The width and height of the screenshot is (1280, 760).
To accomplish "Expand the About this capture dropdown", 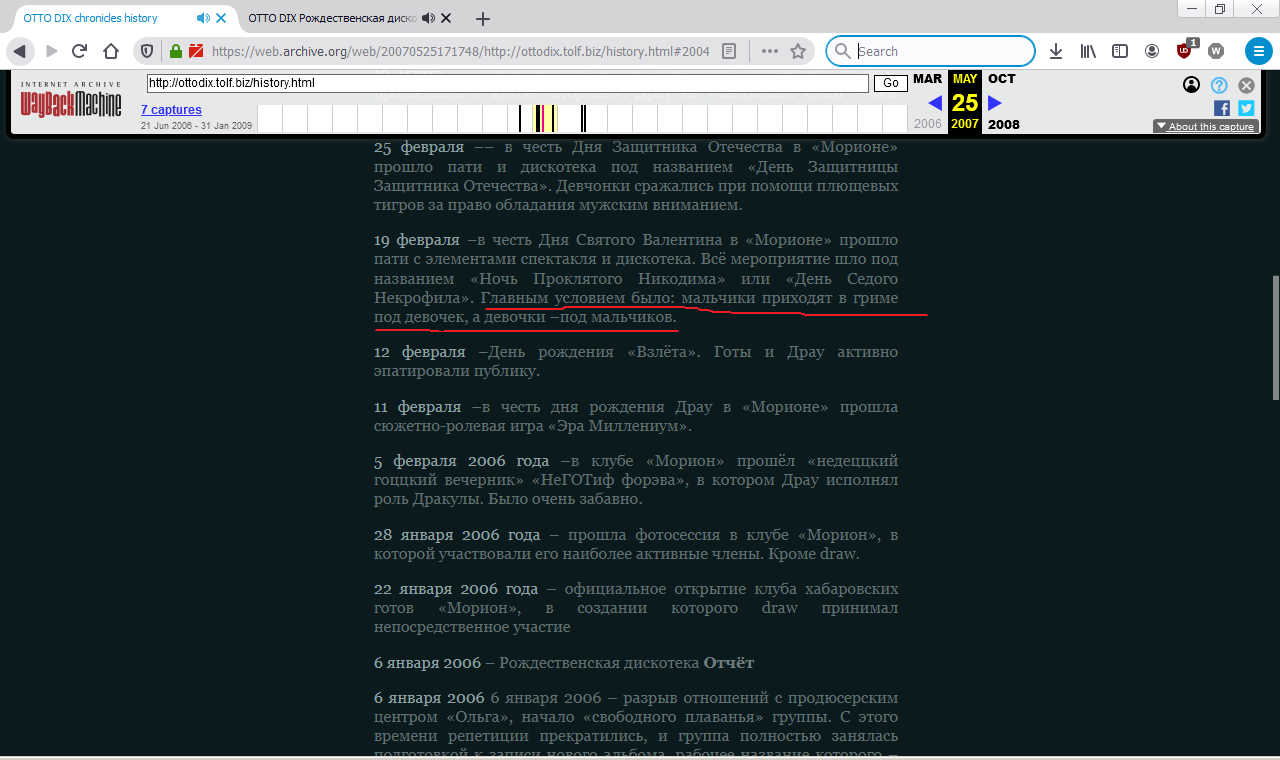I will tap(1205, 126).
